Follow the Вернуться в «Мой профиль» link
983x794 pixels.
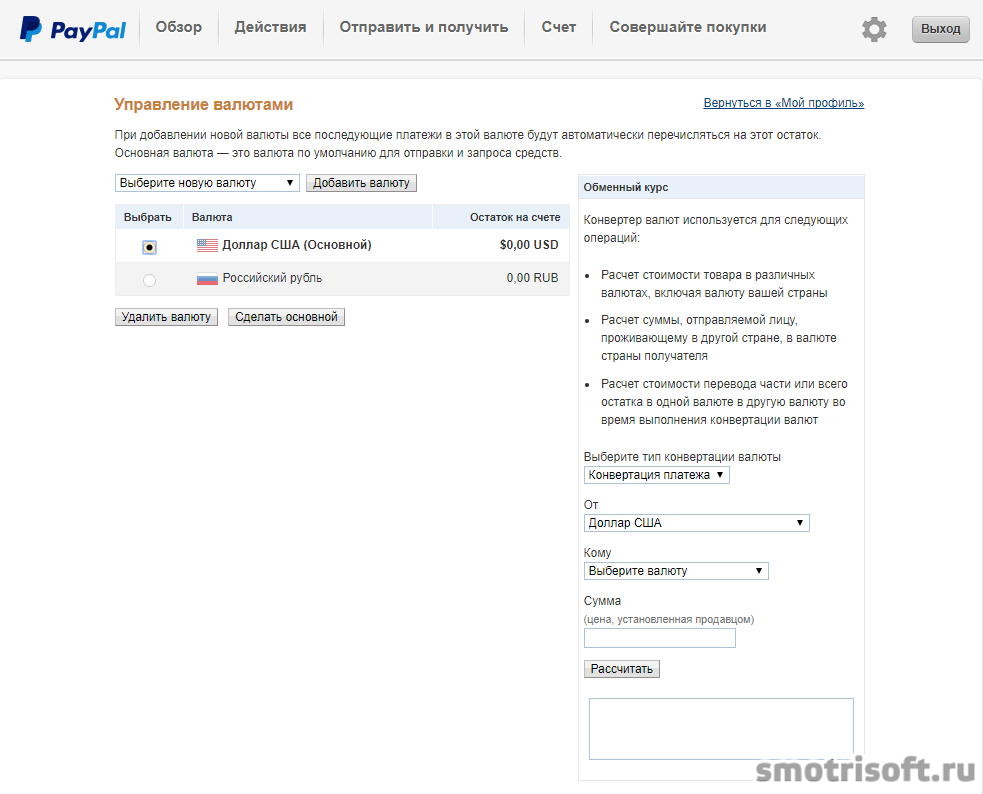click(x=784, y=103)
